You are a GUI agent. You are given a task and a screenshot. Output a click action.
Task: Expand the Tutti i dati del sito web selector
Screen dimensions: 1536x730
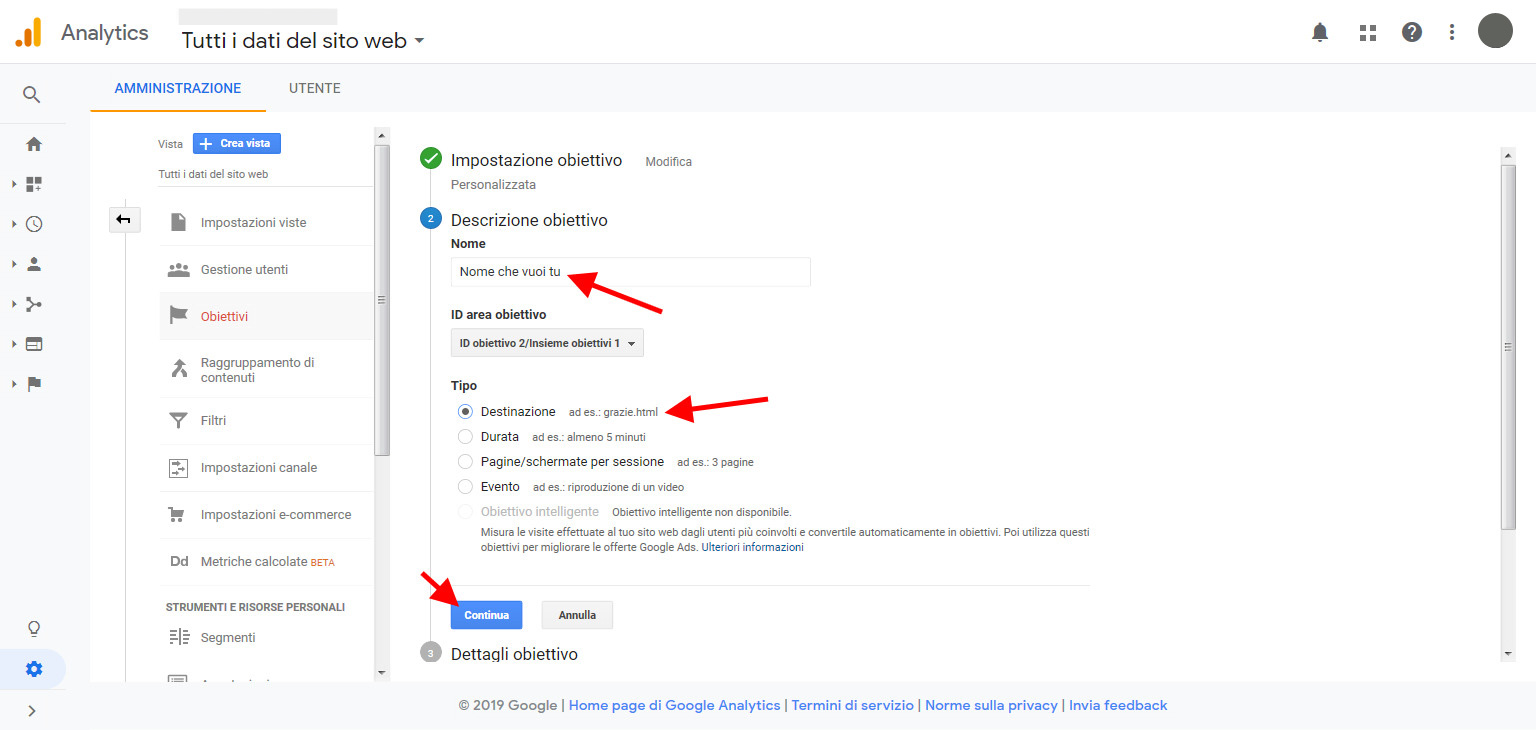[303, 41]
